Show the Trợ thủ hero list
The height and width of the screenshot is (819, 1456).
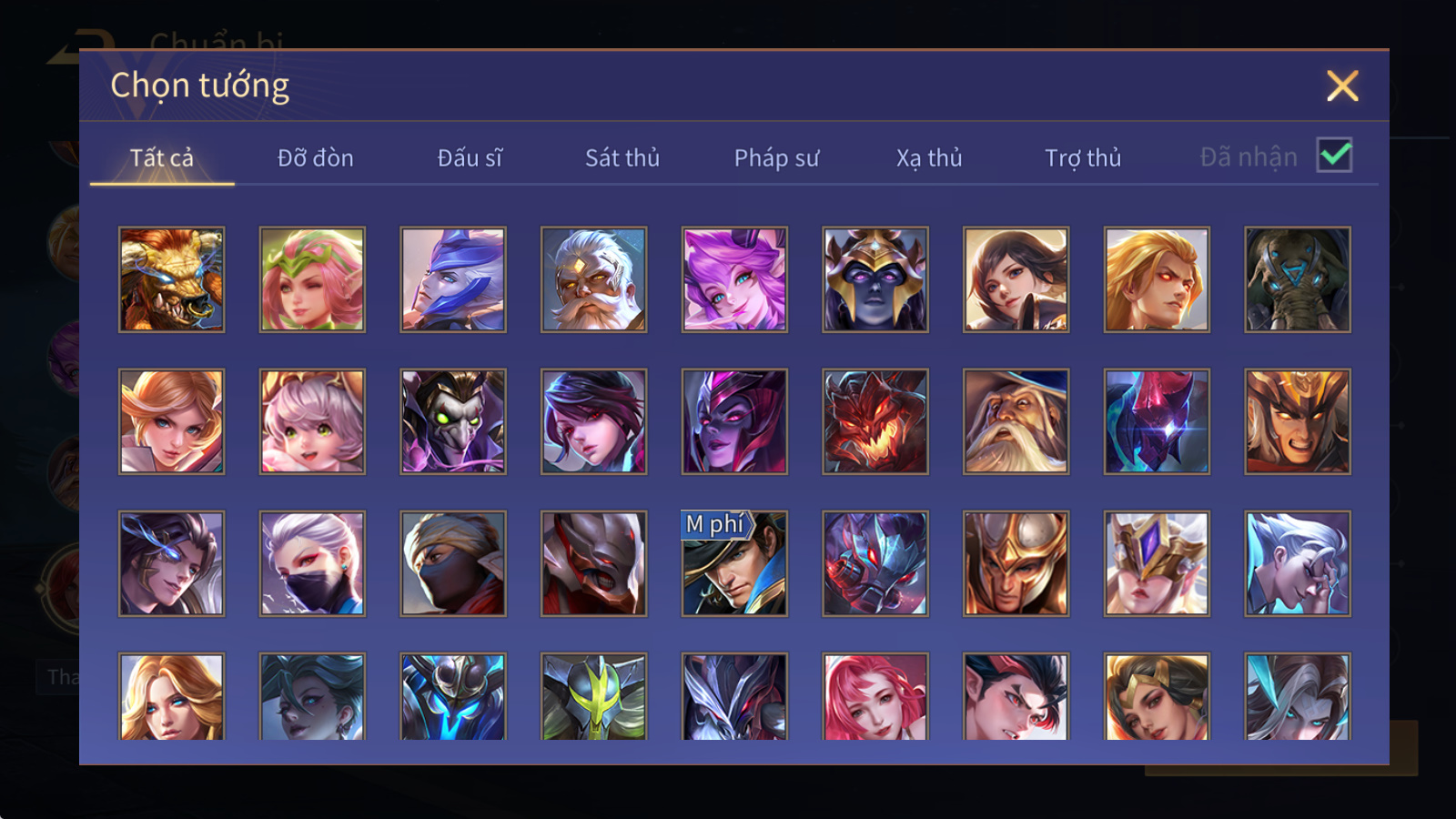click(1083, 158)
